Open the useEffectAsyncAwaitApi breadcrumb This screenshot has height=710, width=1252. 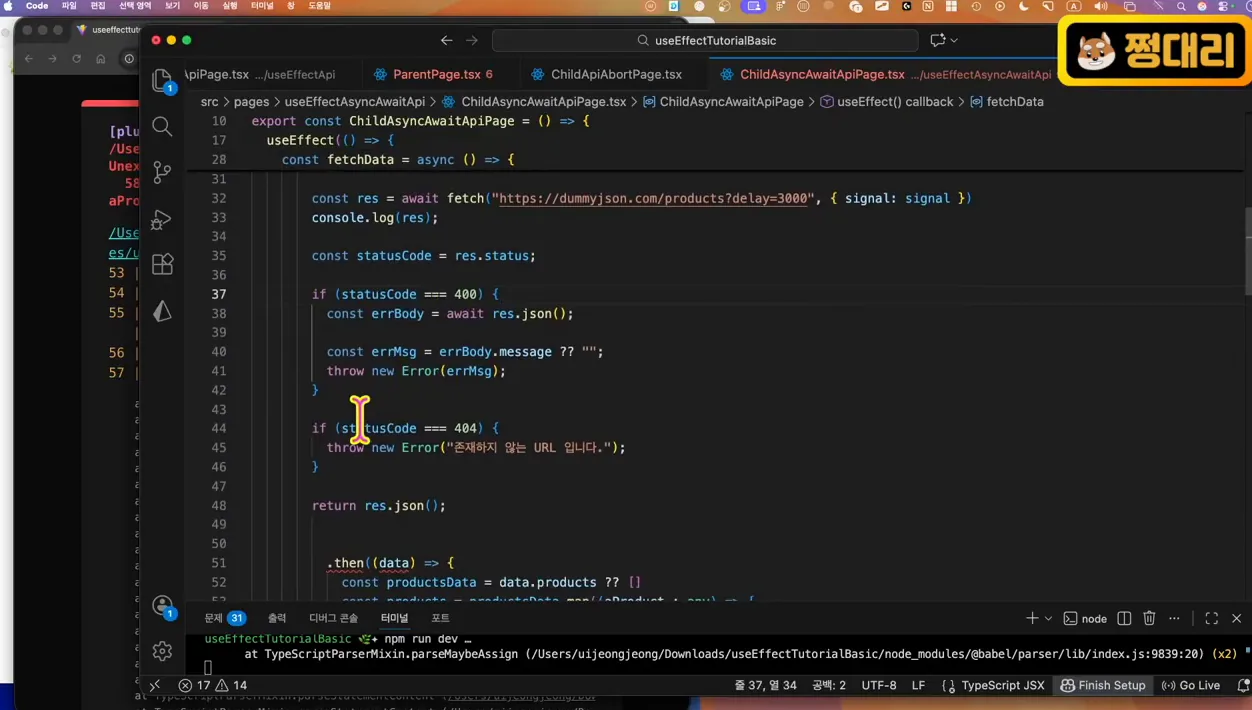[354, 101]
